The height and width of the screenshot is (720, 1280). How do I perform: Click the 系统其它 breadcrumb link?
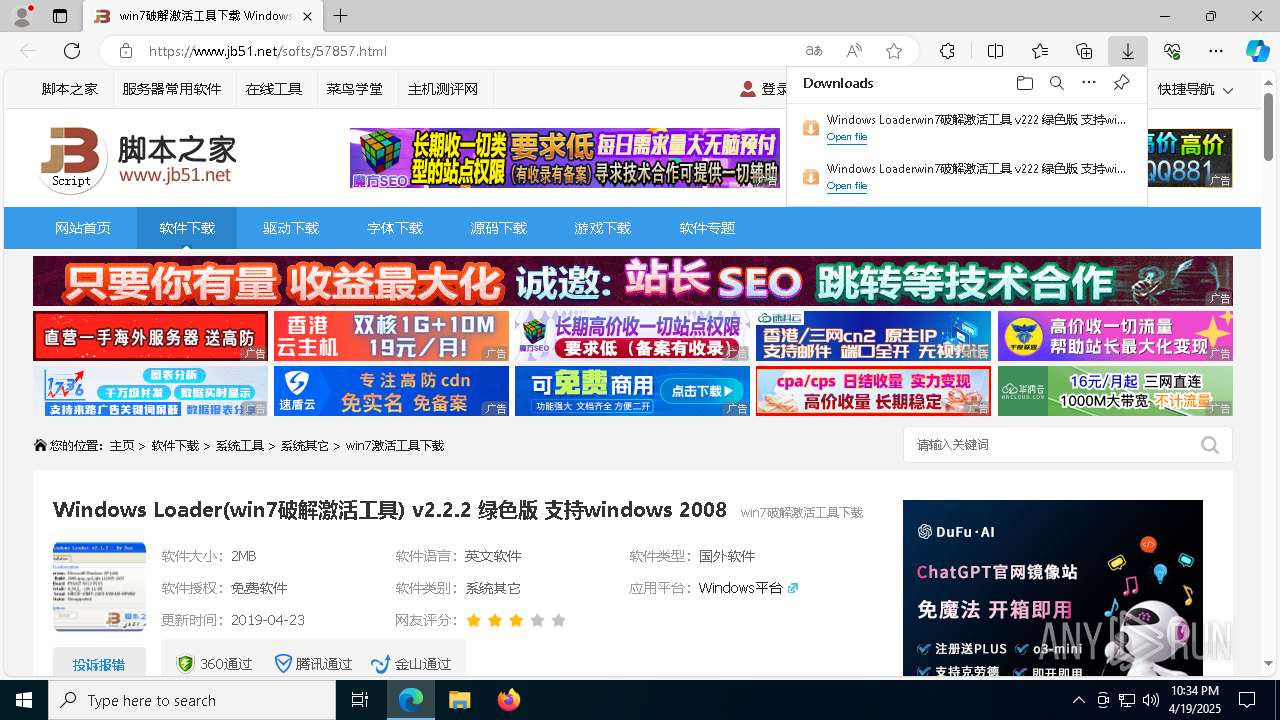click(305, 446)
